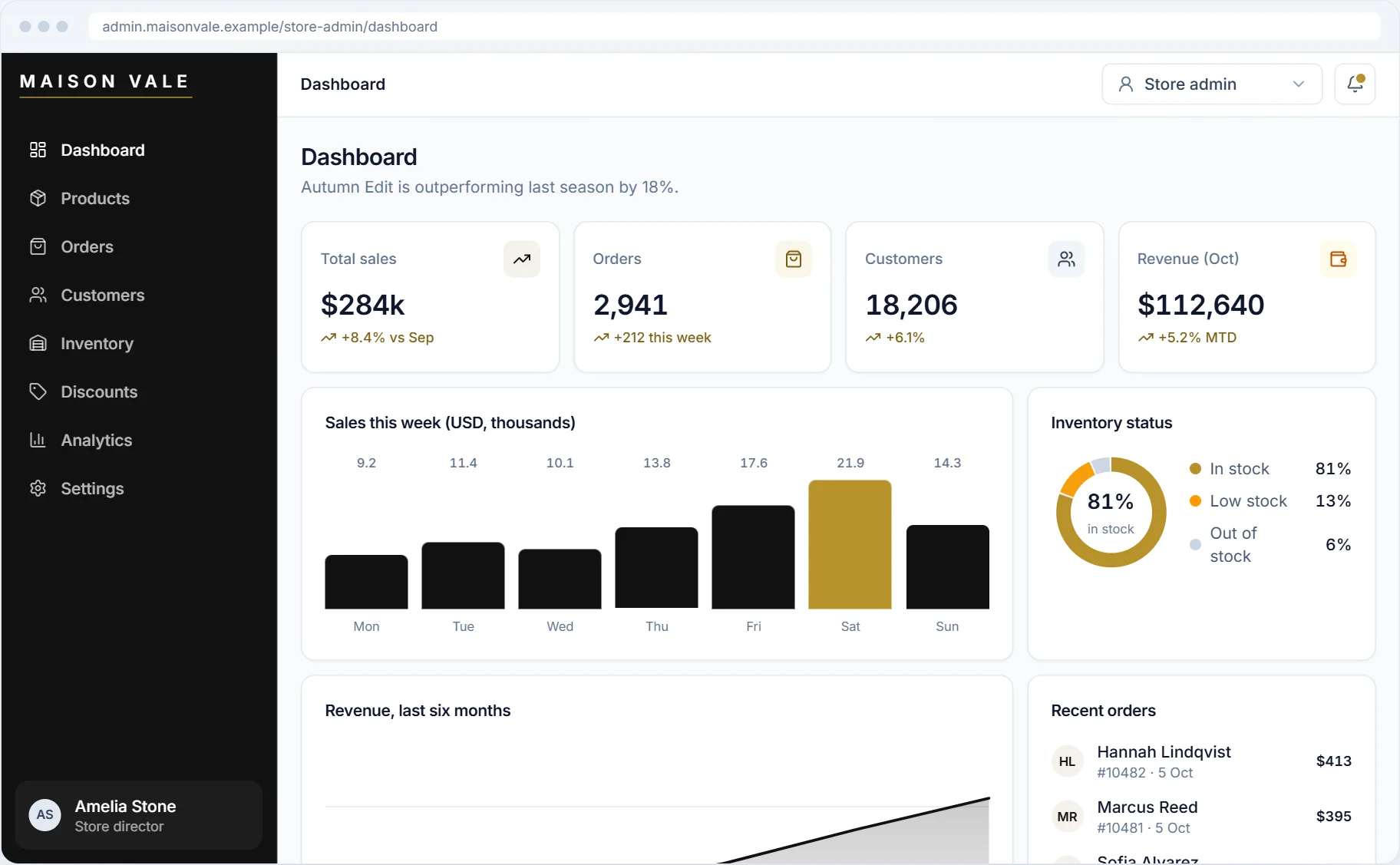
Task: Click the 'Inventory status' heading
Action: pyautogui.click(x=1111, y=423)
